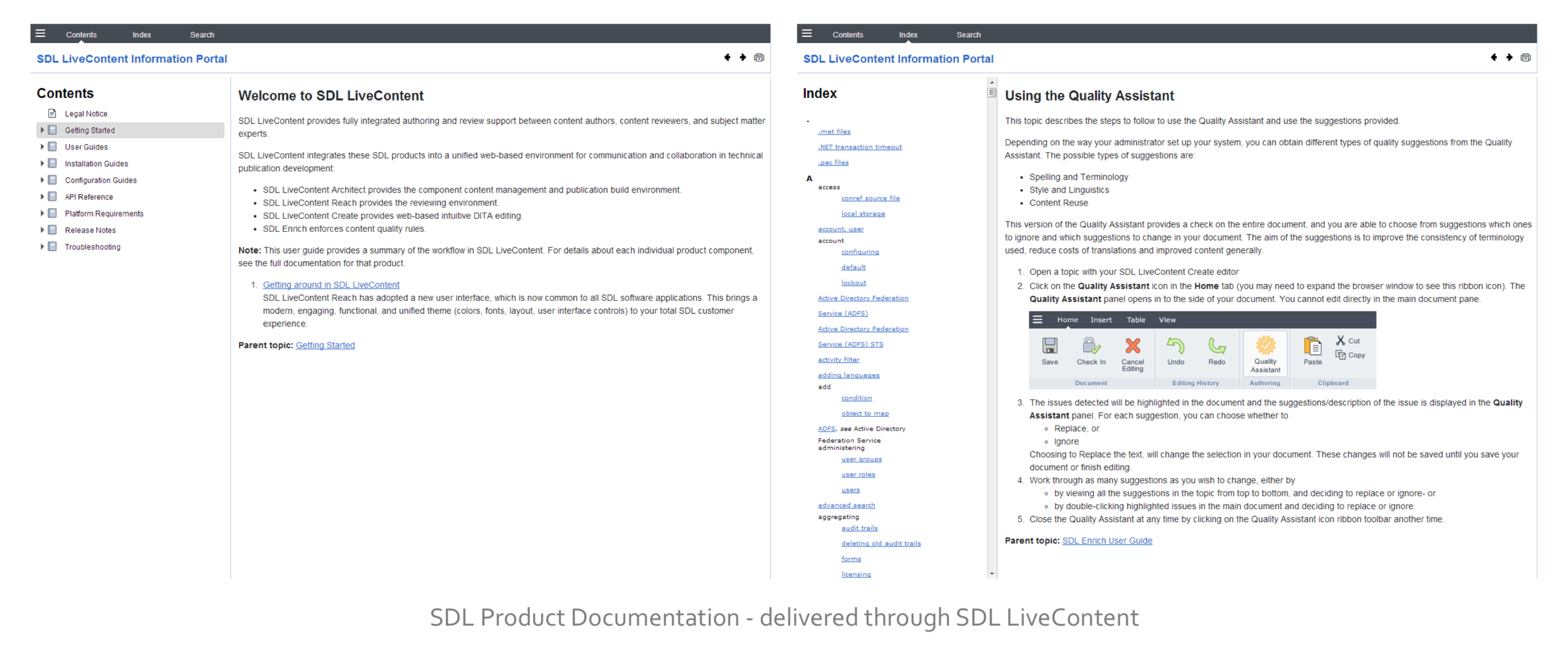This screenshot has width=1568, height=655.
Task: Expand the Getting Started tree node
Action: (42, 130)
